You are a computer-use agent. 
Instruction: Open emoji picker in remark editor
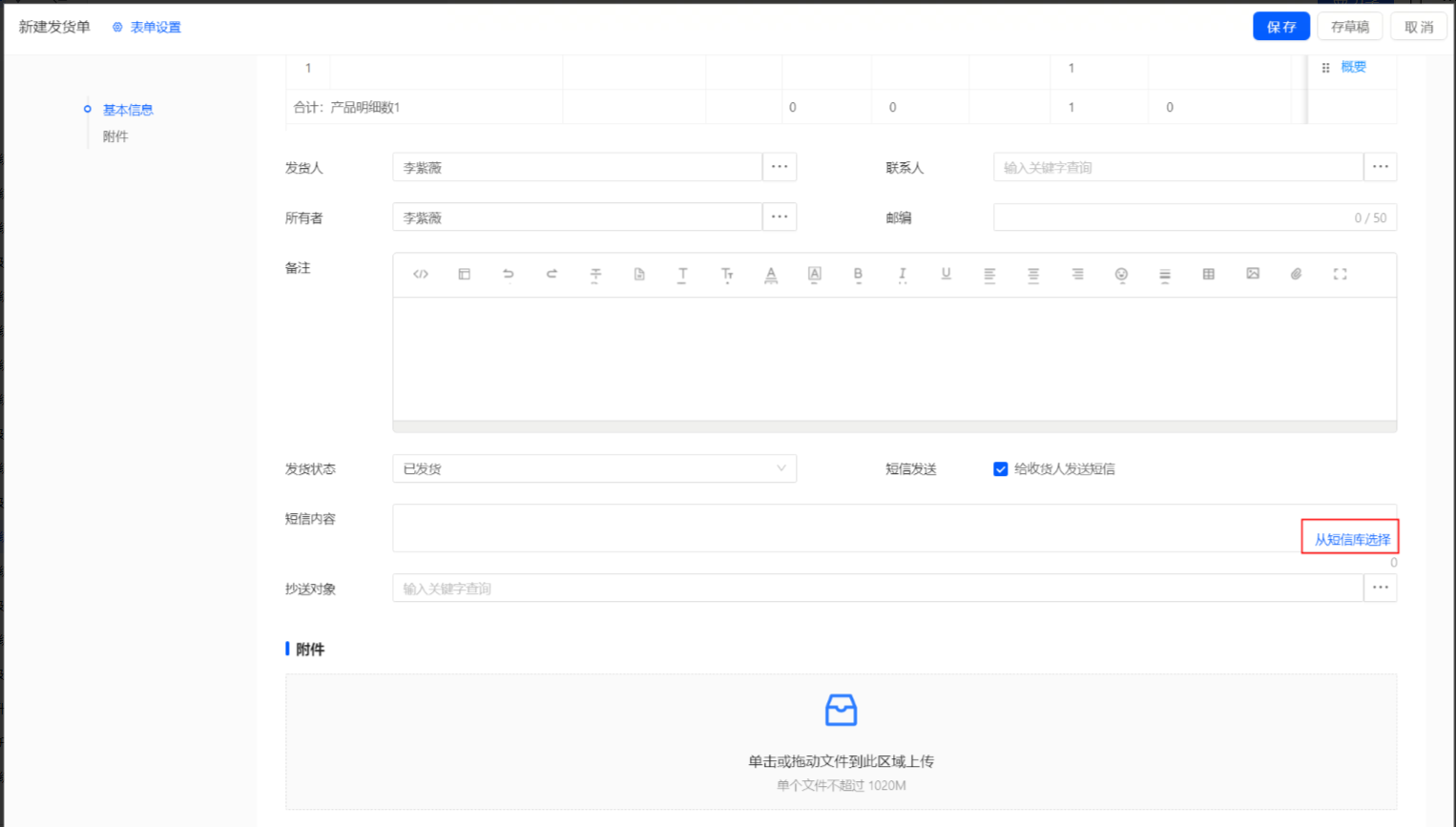point(1121,275)
